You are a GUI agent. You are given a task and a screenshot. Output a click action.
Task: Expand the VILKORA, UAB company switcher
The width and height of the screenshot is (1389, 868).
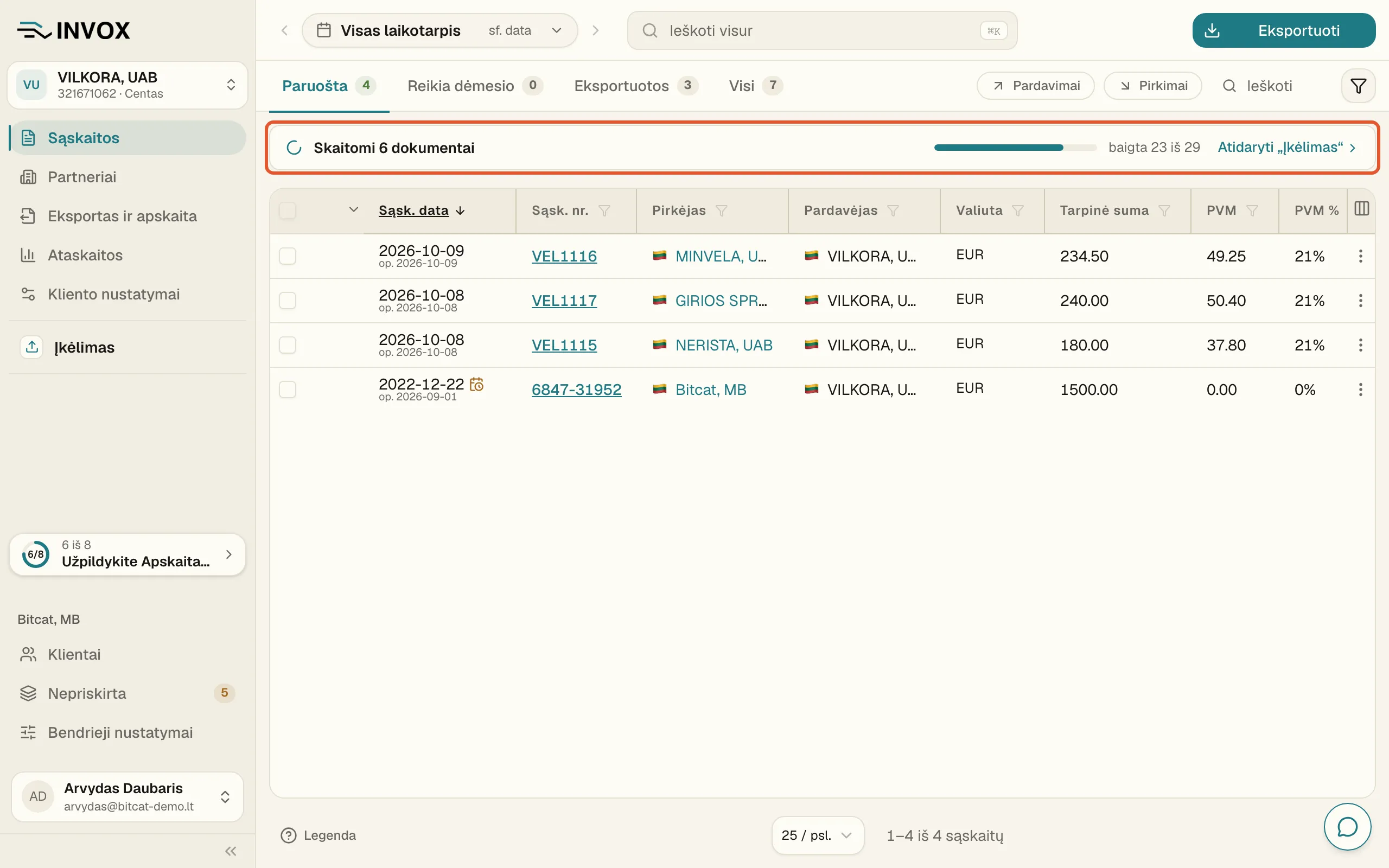[127, 85]
